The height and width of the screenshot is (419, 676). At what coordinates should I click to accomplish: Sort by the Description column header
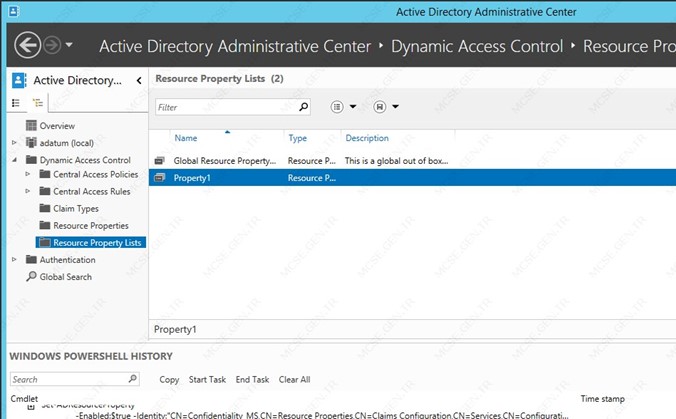367,138
